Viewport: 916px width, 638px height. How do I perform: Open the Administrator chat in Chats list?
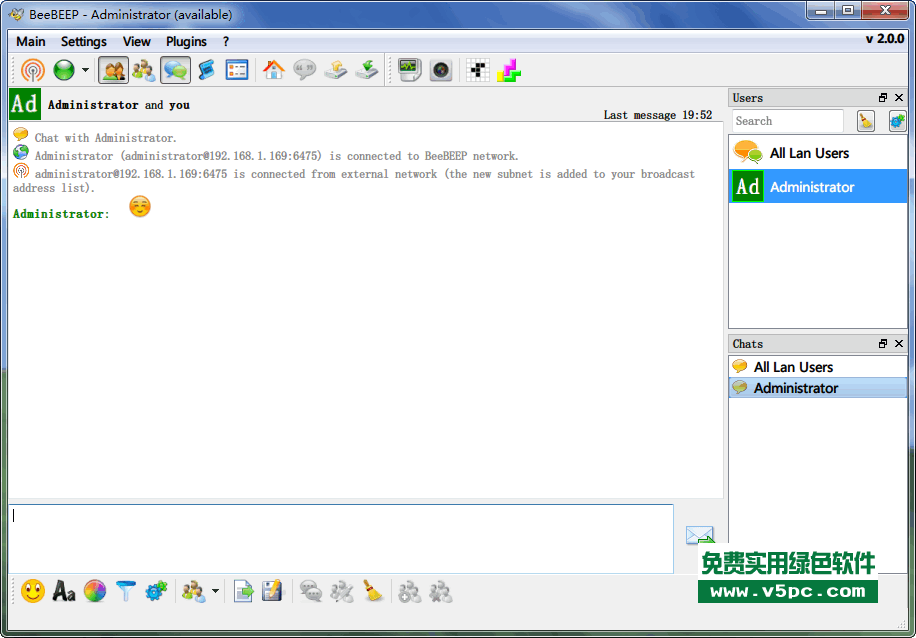tap(818, 388)
